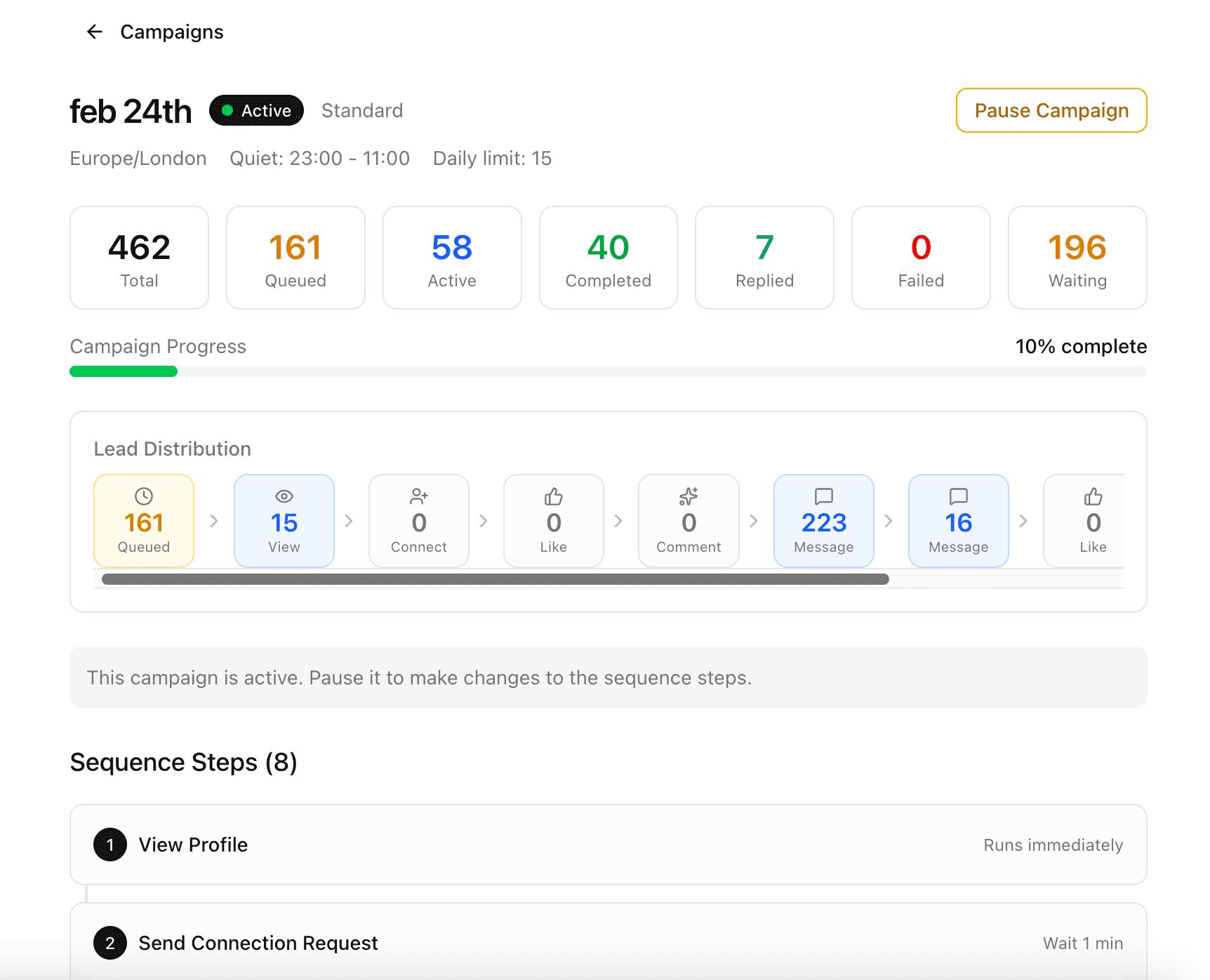Click the Lead Distribution scrollbar
Viewport: 1210px width, 980px height.
495,578
